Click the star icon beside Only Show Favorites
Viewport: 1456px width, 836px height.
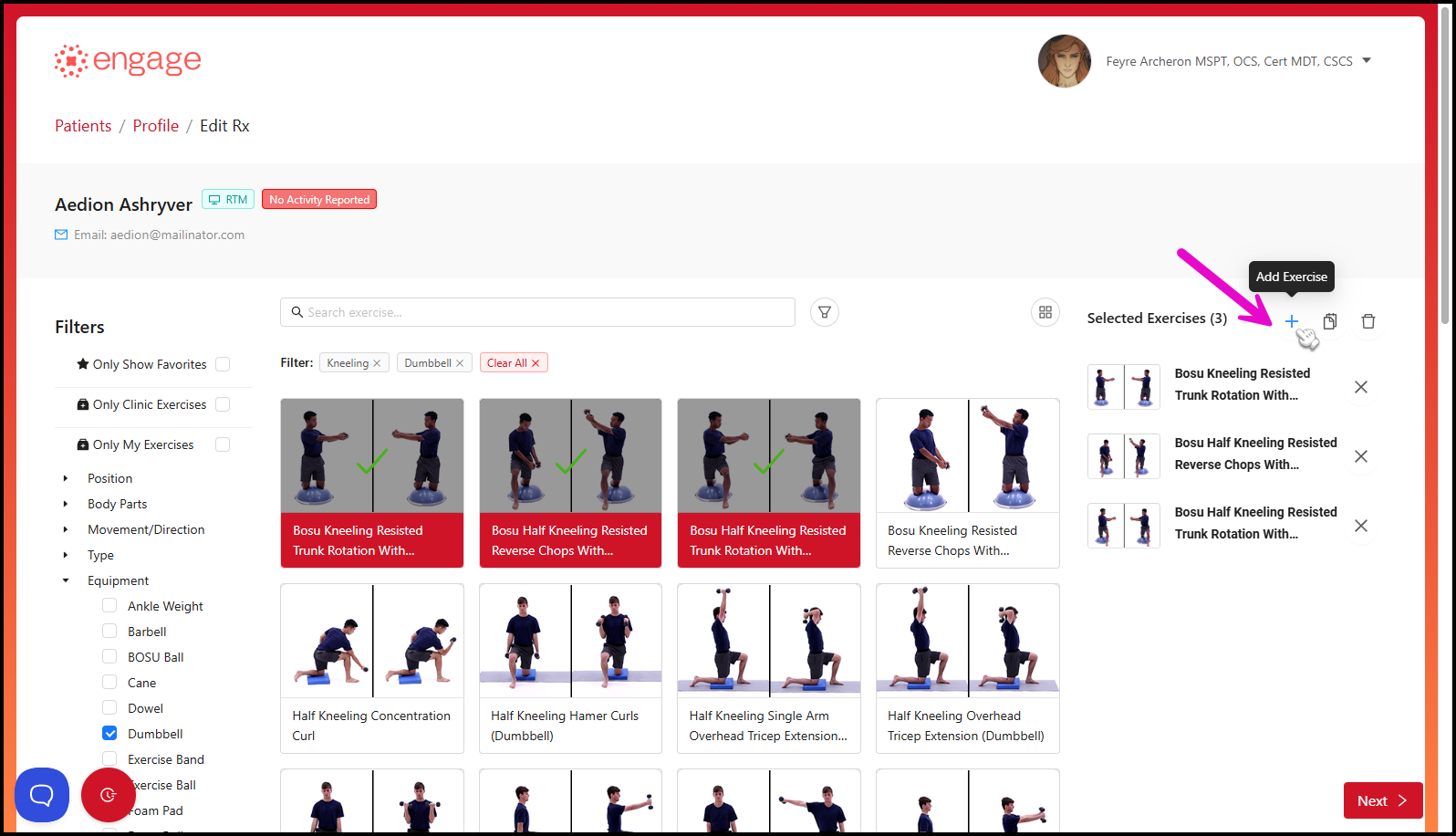pos(83,363)
